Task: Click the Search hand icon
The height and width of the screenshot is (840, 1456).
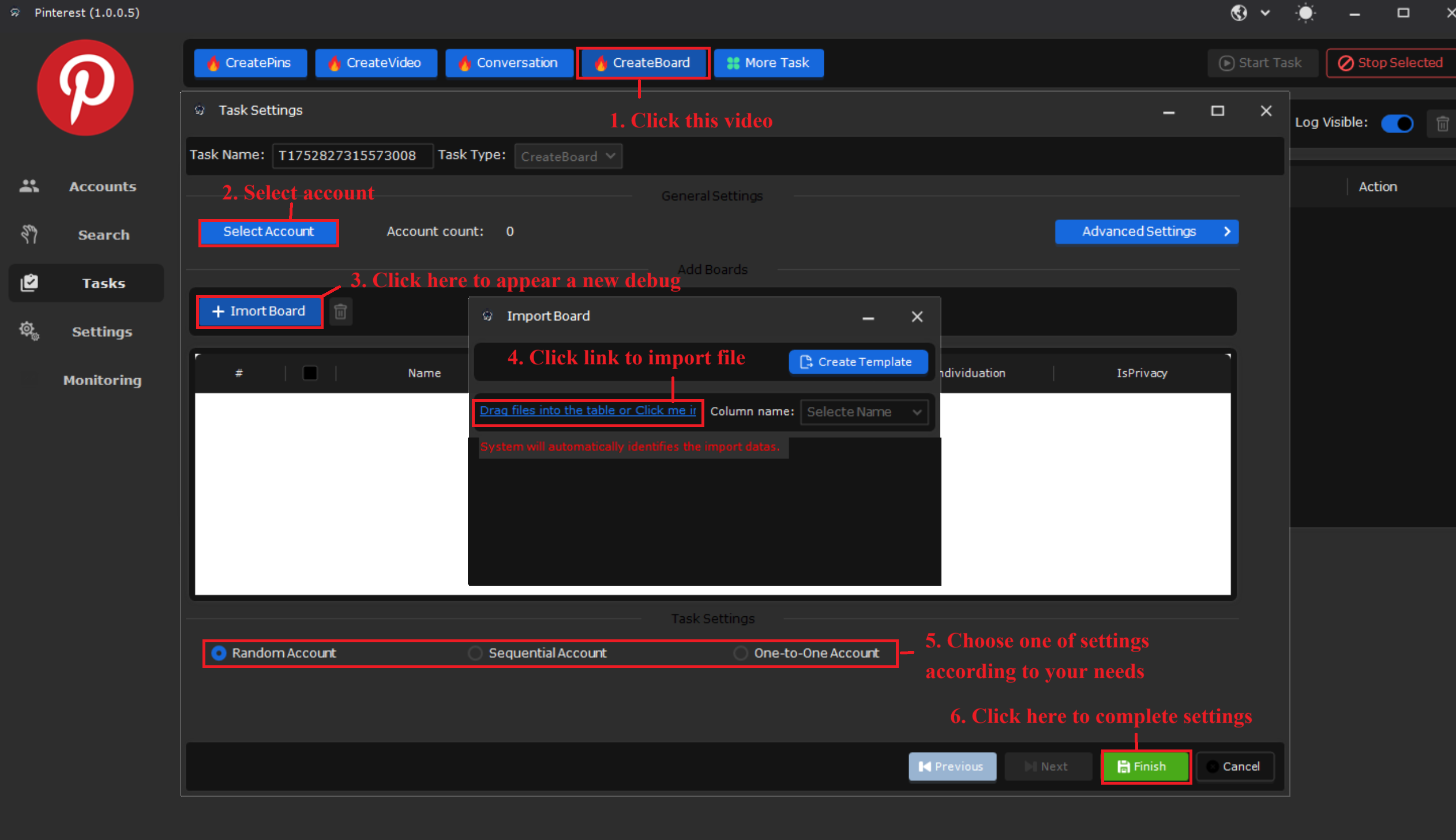Action: (29, 234)
